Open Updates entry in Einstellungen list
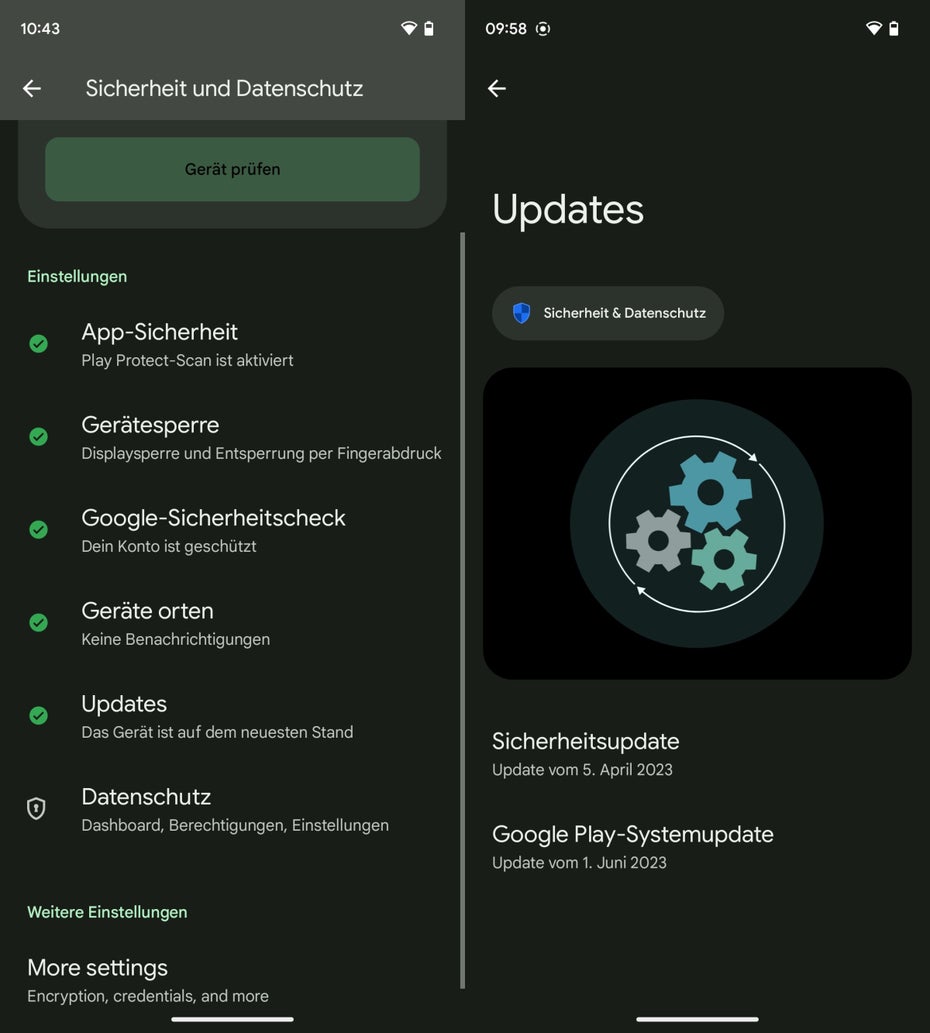The height and width of the screenshot is (1033, 930). pos(232,716)
